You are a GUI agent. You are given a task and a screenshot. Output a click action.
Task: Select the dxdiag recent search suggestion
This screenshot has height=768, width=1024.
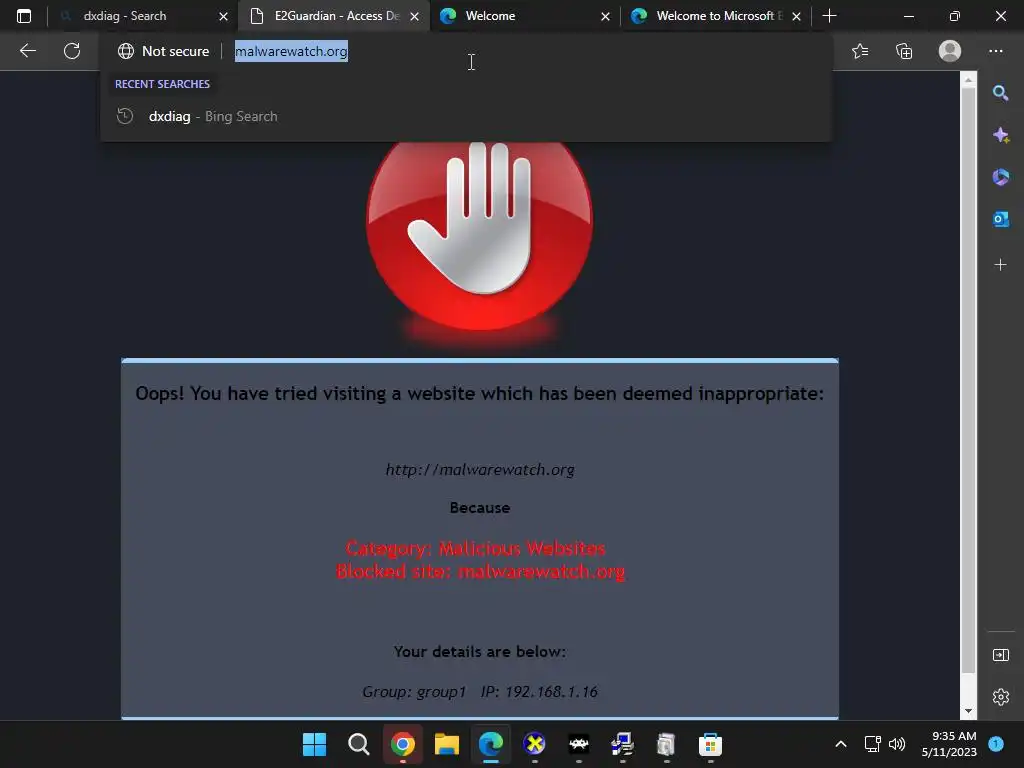click(x=466, y=116)
